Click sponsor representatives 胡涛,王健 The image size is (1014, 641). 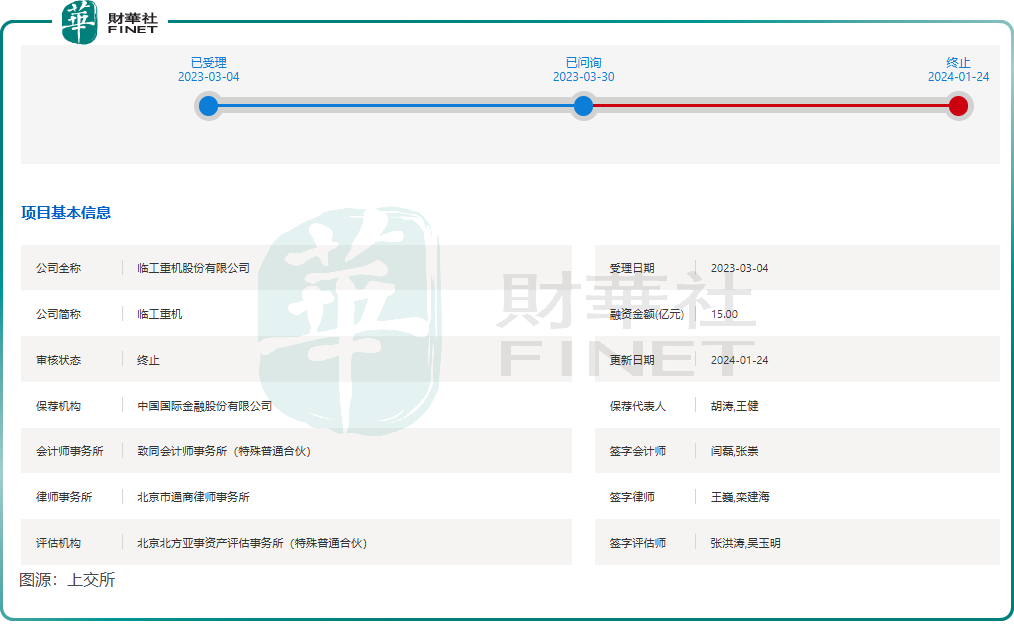[734, 406]
